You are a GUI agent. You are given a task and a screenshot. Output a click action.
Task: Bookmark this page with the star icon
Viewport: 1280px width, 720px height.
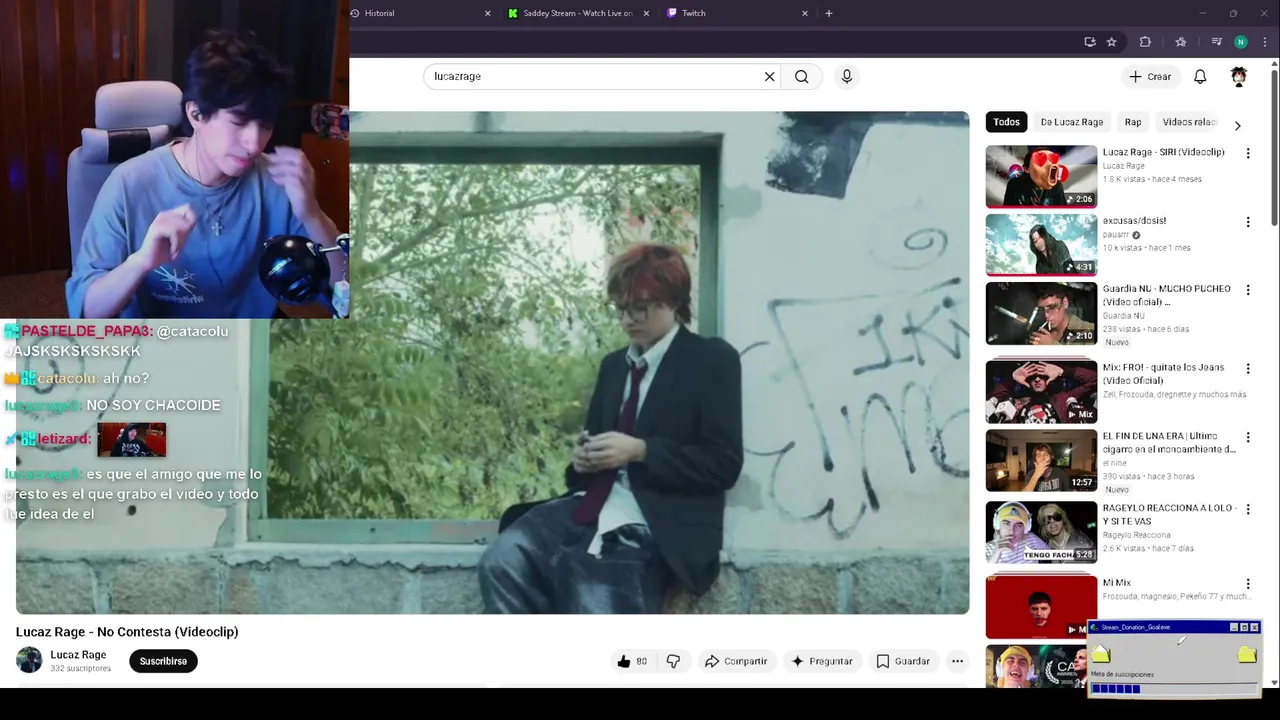[1111, 42]
